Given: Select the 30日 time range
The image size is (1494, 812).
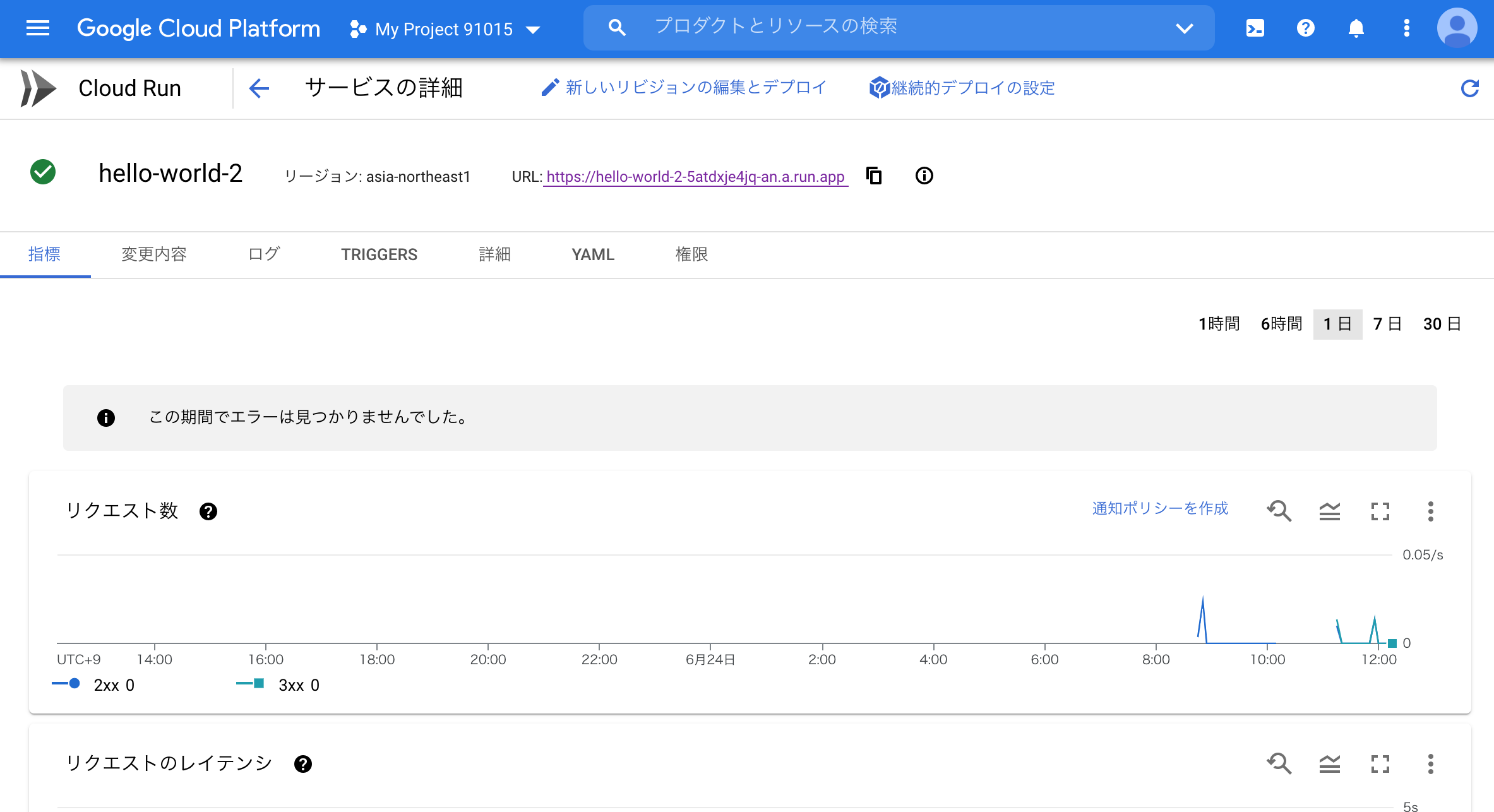Looking at the screenshot, I should coord(1442,324).
